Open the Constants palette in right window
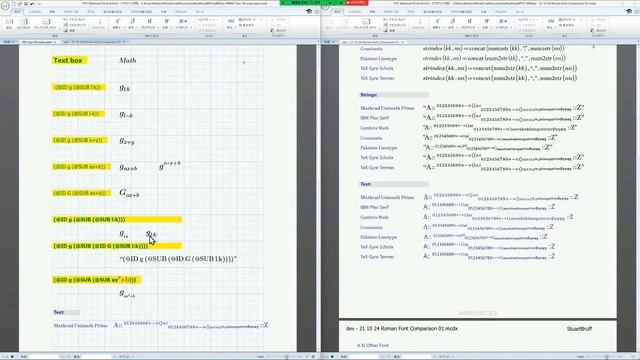The height and width of the screenshot is (360, 640). pos(486,23)
